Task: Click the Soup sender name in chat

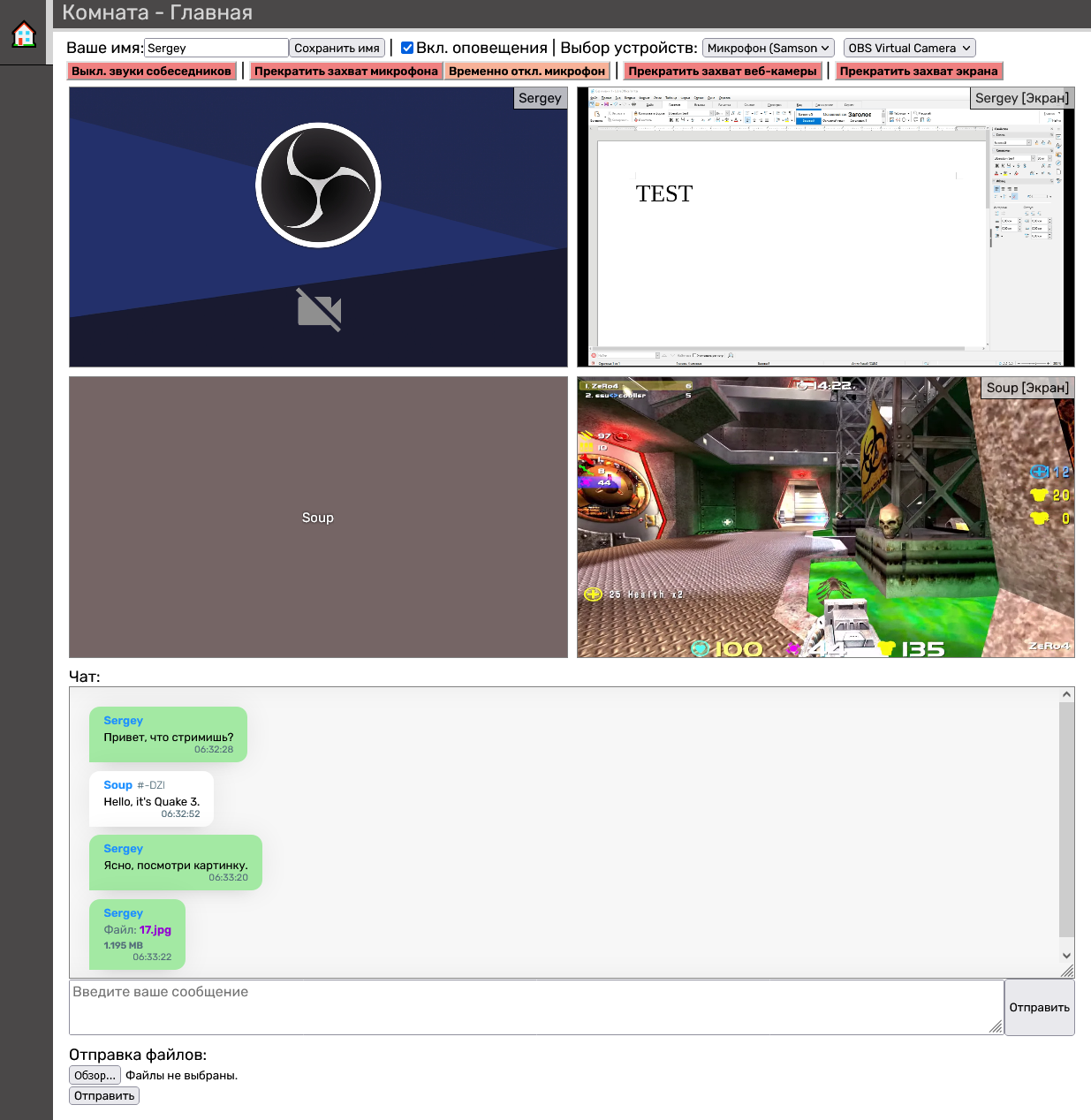Action: pos(117,784)
